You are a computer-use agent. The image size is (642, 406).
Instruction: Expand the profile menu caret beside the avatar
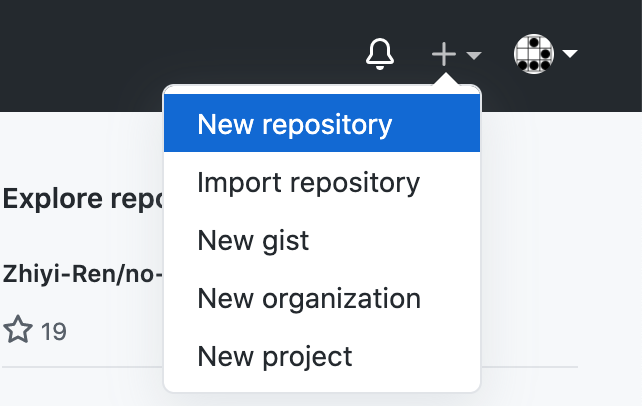570,54
